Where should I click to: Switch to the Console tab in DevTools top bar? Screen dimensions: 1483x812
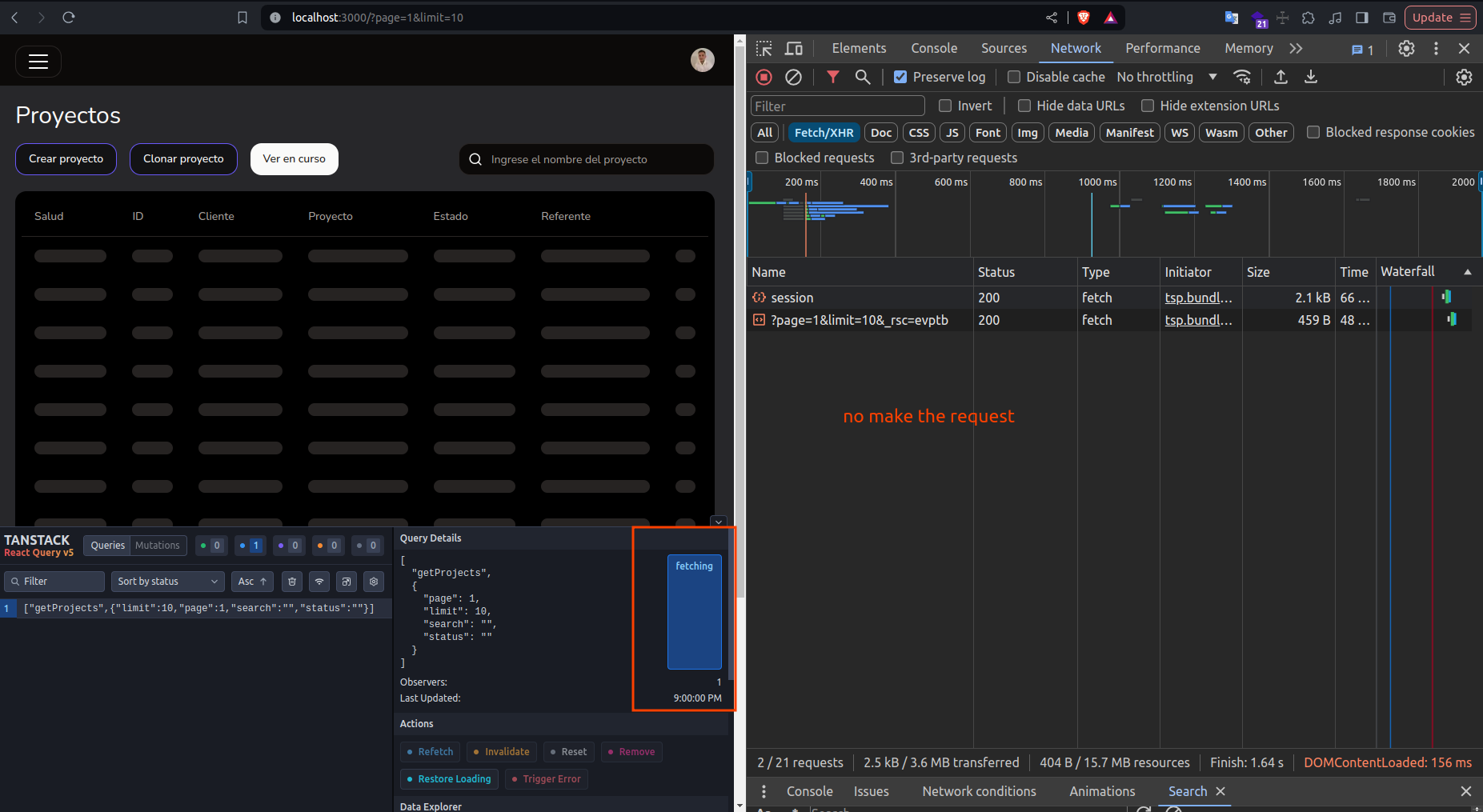point(934,49)
